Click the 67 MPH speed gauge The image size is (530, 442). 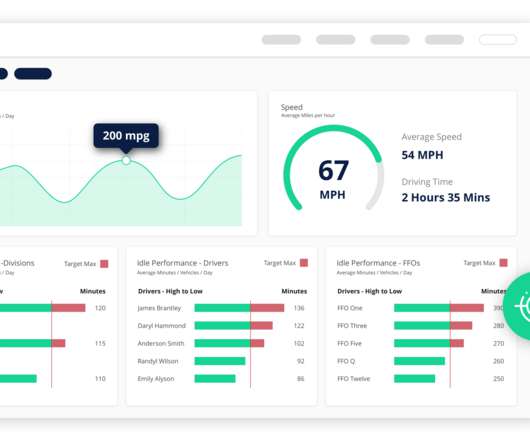click(x=333, y=168)
